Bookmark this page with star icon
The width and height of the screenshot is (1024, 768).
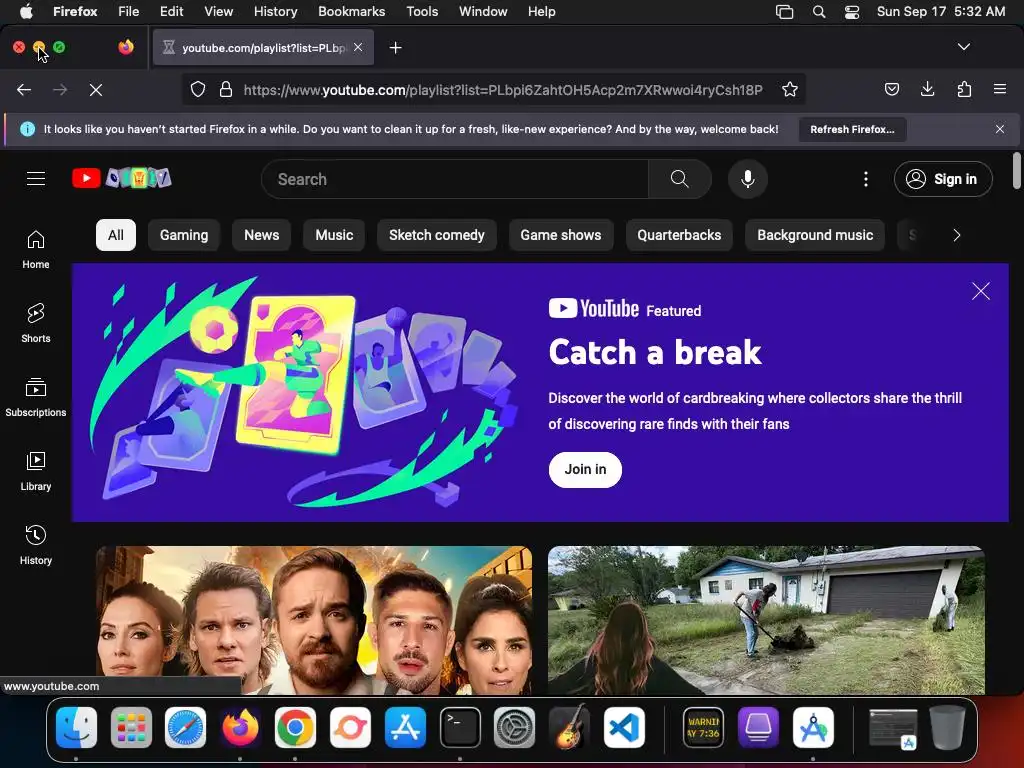tap(790, 89)
